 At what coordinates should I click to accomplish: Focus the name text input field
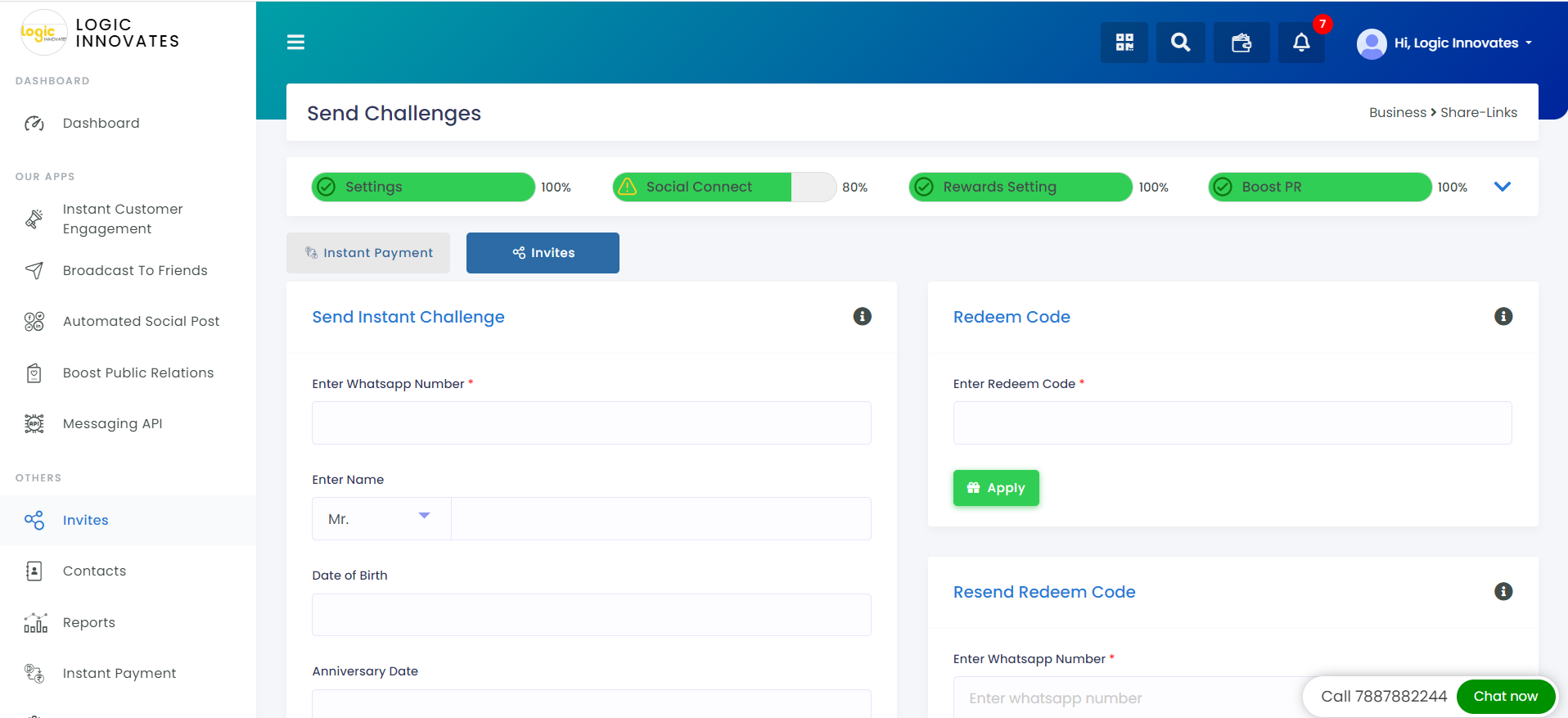pos(661,519)
